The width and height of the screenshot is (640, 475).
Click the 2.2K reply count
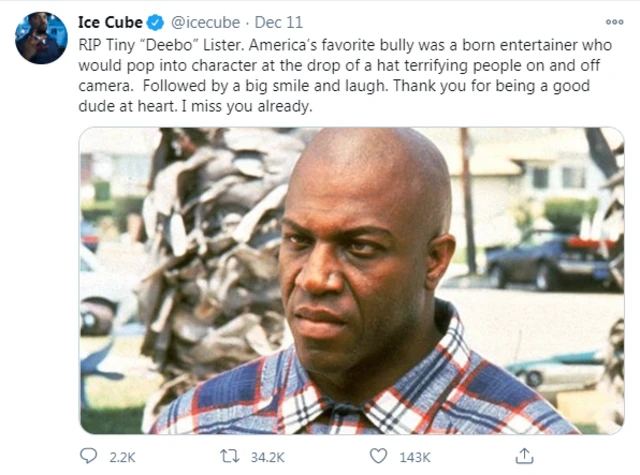[x=121, y=457]
